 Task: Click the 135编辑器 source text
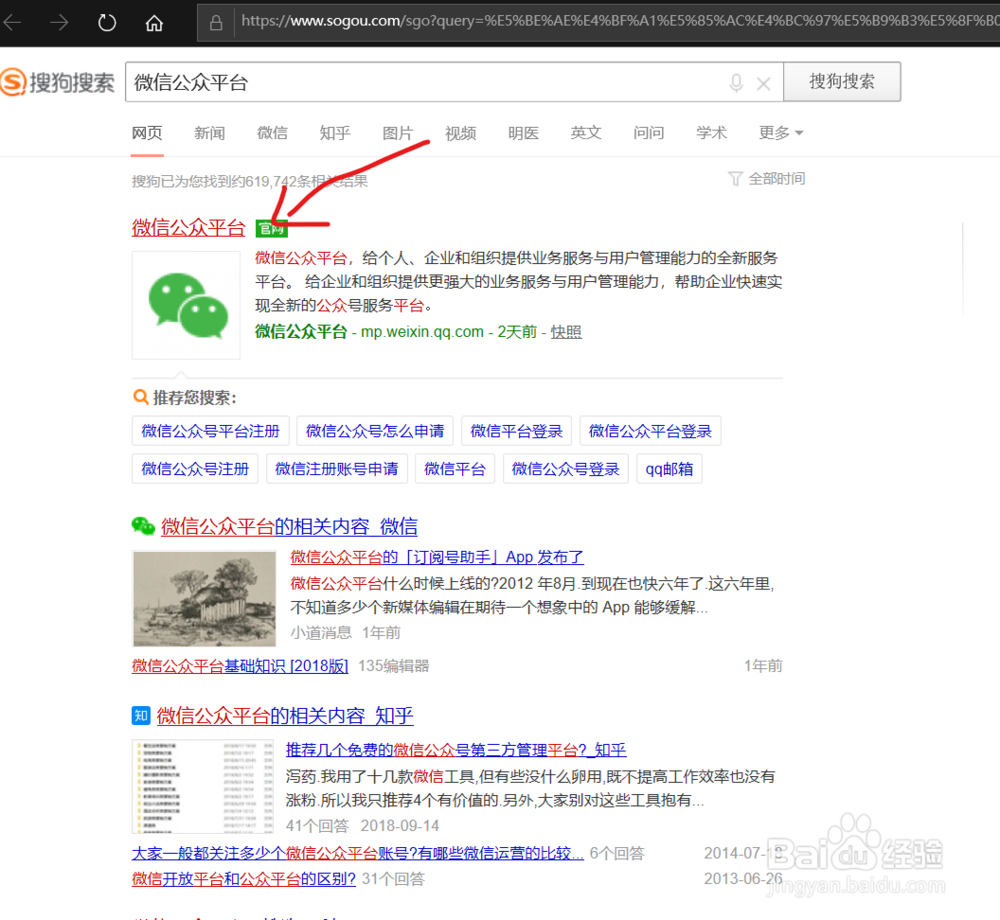[393, 666]
